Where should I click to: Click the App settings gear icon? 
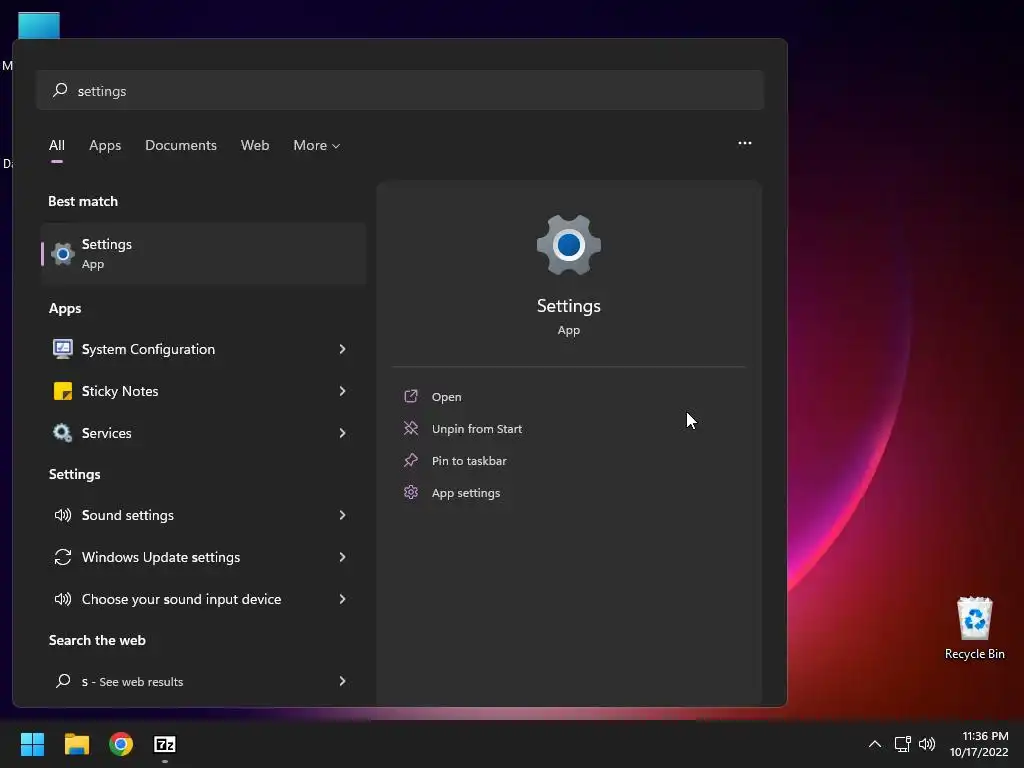[411, 492]
